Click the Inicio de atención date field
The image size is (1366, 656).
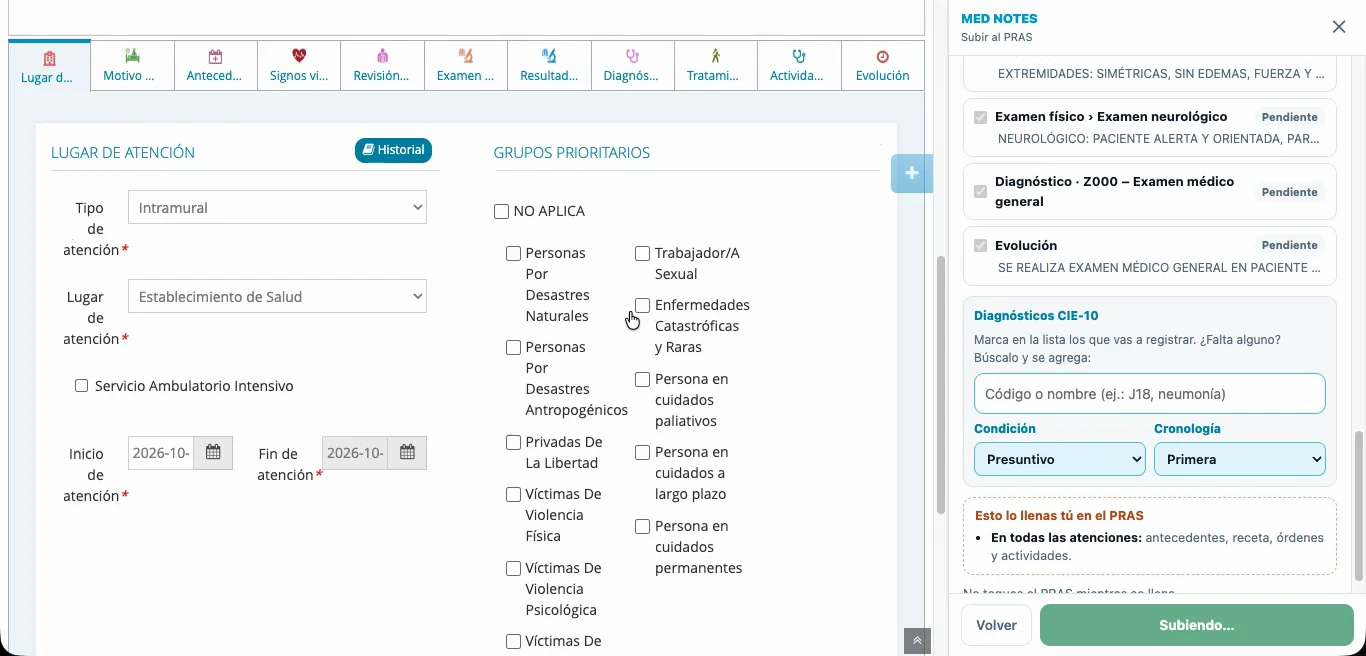tap(161, 453)
